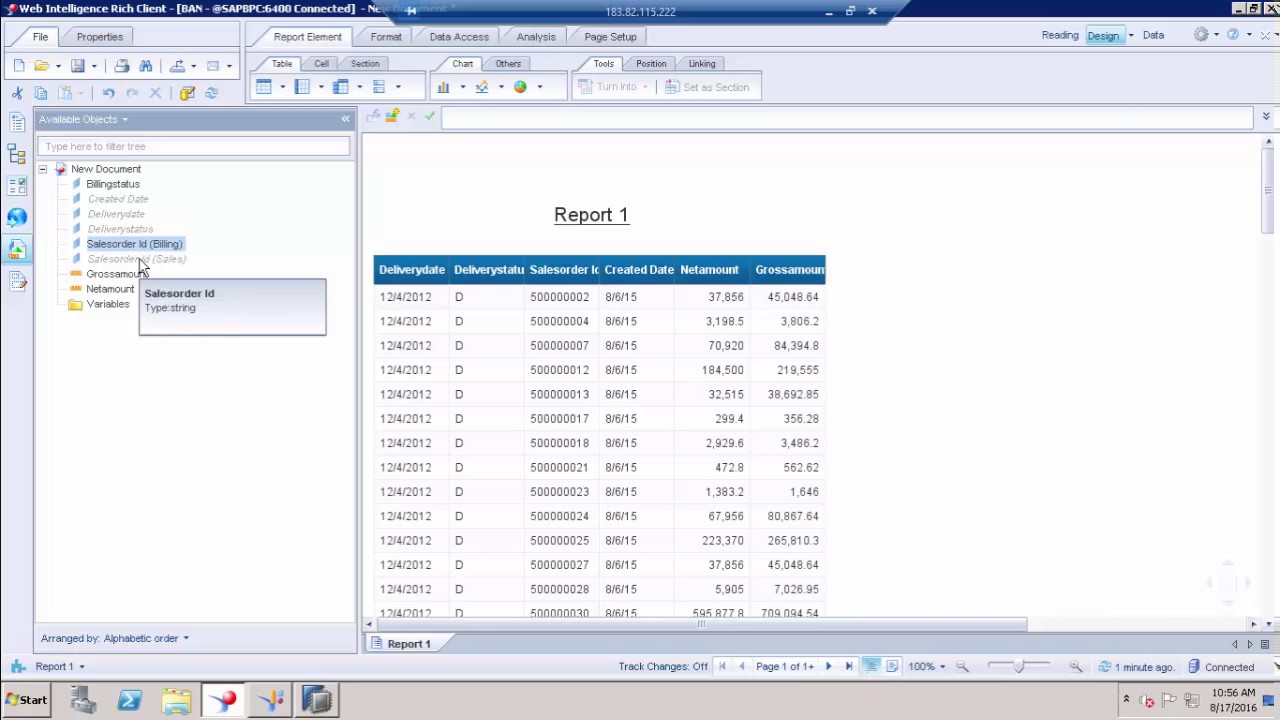The image size is (1280, 720).
Task: Open the folder-open dropdown arrow
Action: 58,66
